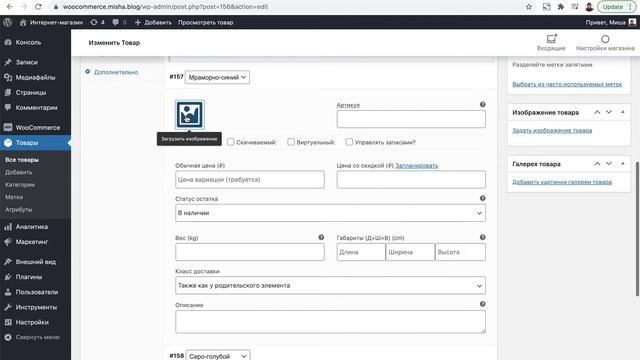Click the Артикул input field
640x360 pixels.
pos(411,119)
